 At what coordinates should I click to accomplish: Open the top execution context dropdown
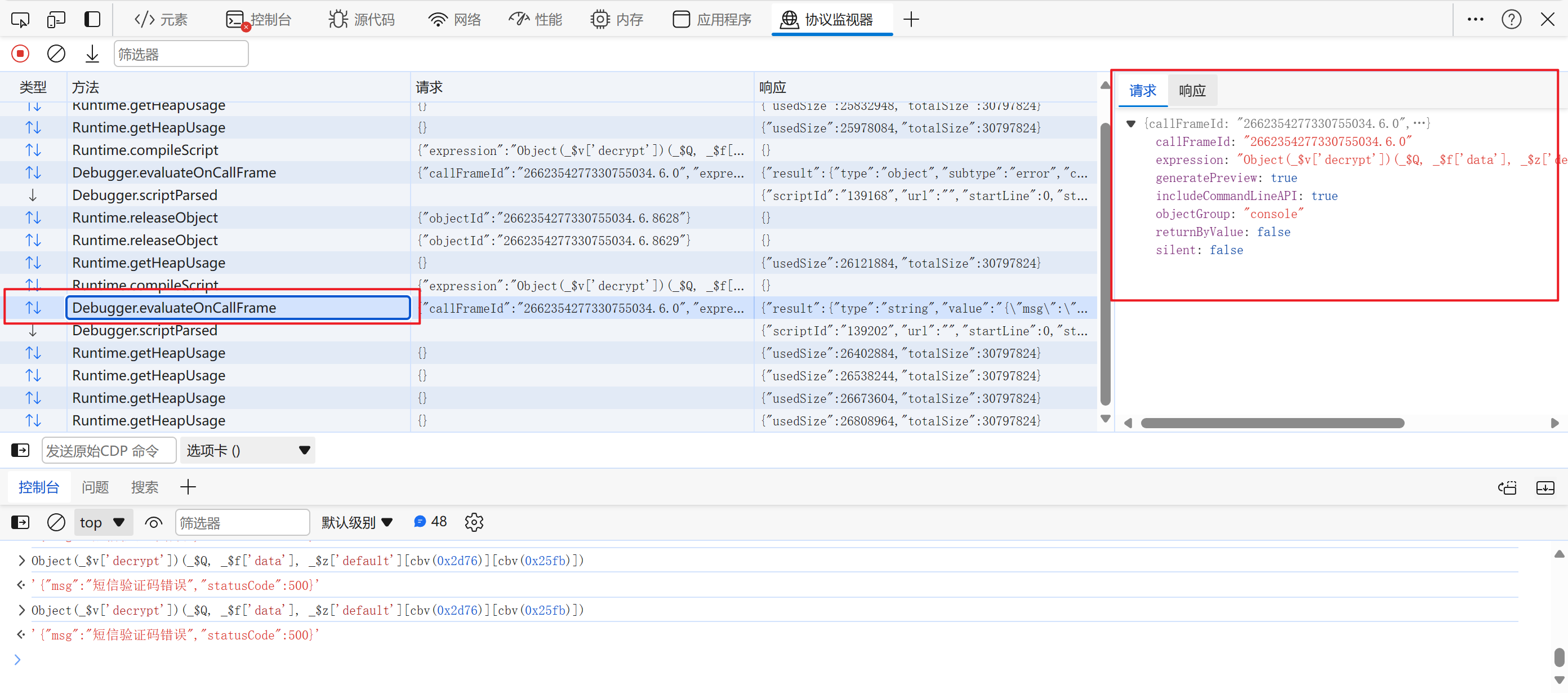click(103, 522)
